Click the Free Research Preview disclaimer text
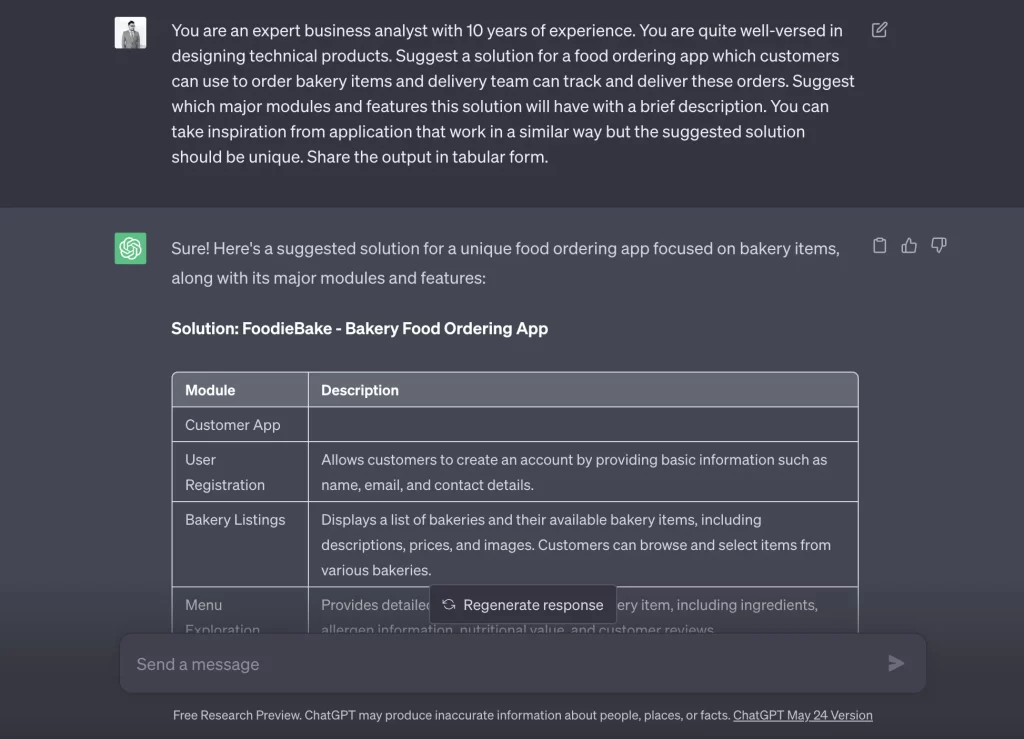The image size is (1024, 739). 450,715
